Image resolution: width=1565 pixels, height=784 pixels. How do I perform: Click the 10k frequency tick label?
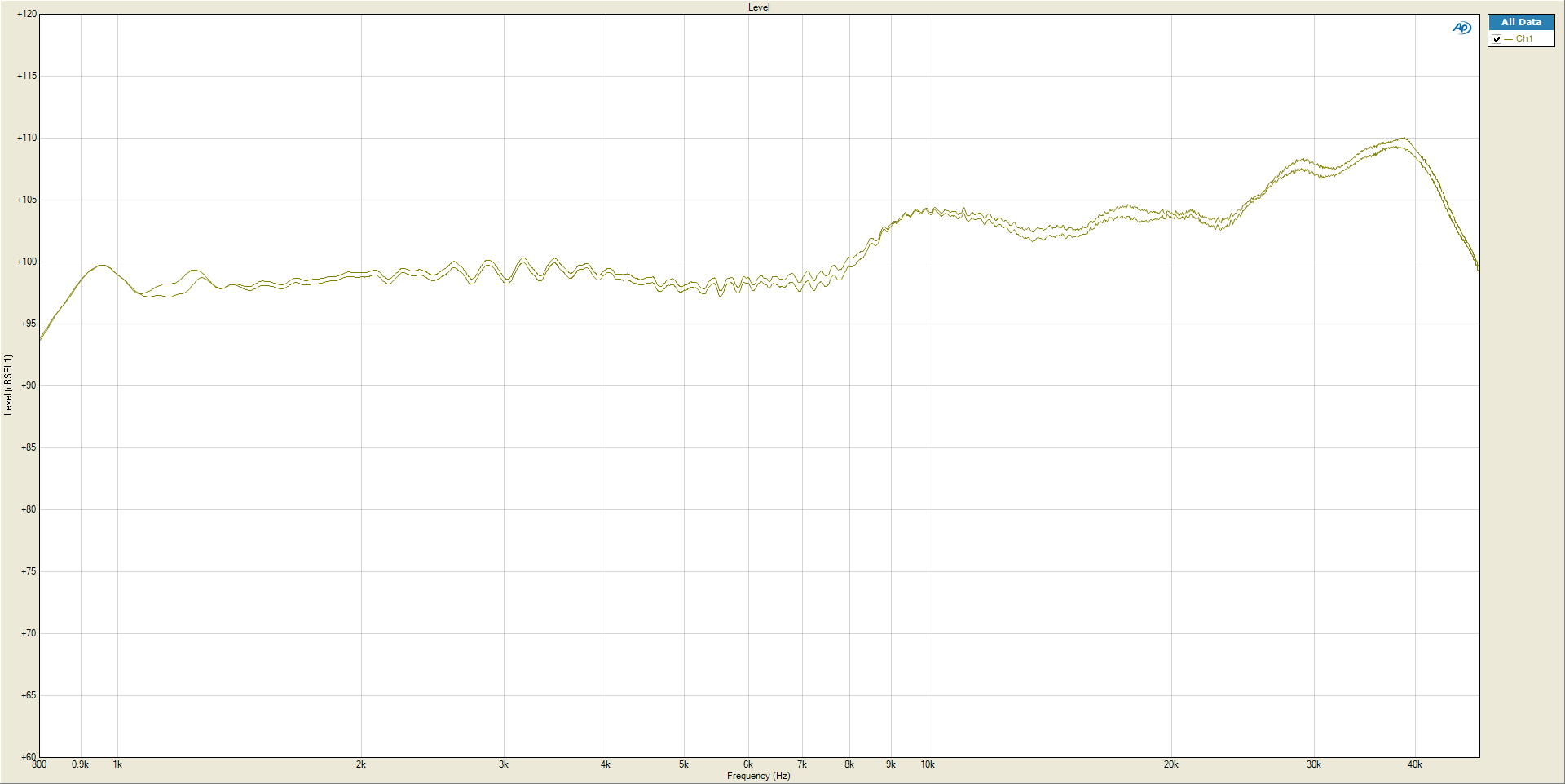point(928,764)
